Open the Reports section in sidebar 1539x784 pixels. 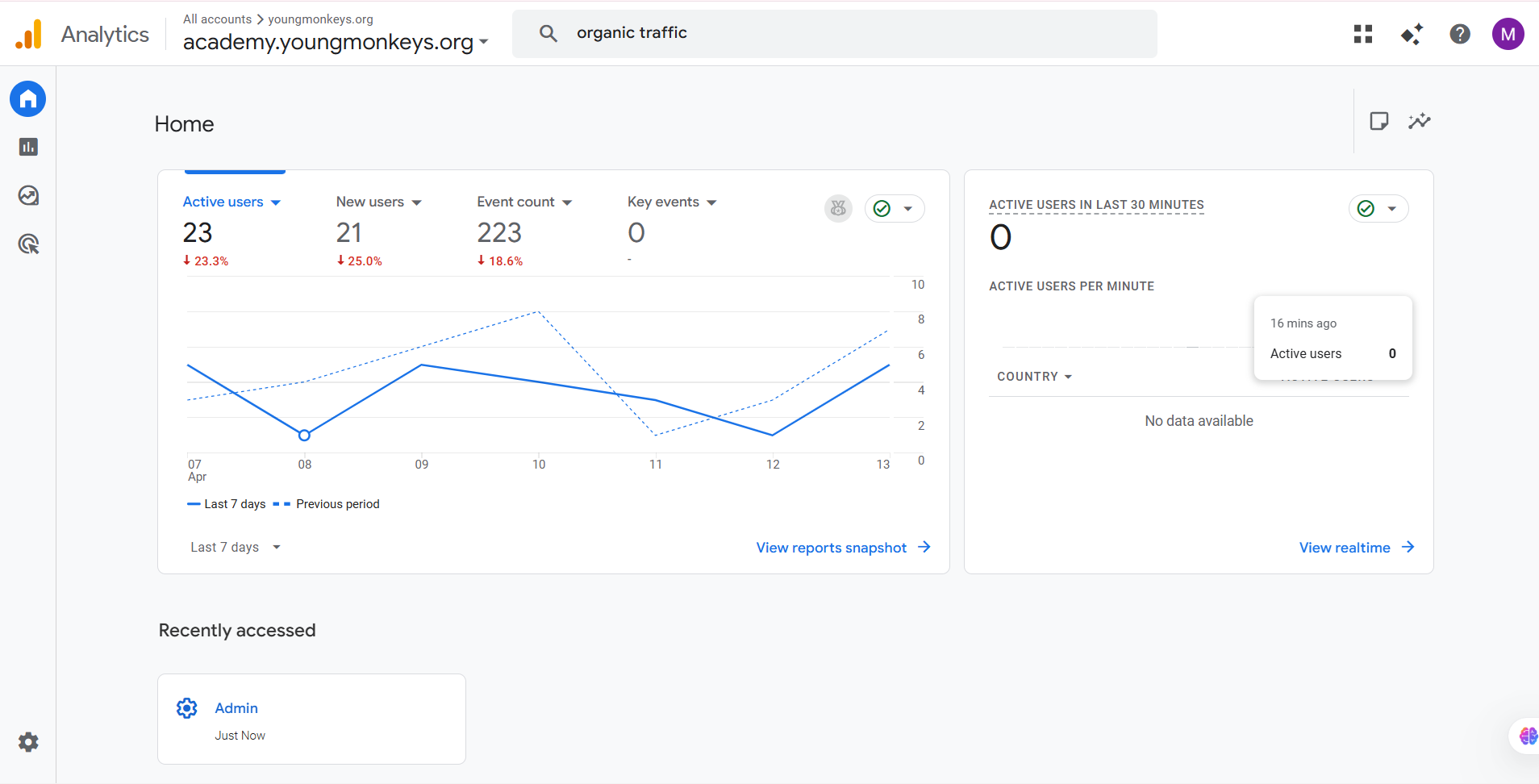click(x=28, y=147)
